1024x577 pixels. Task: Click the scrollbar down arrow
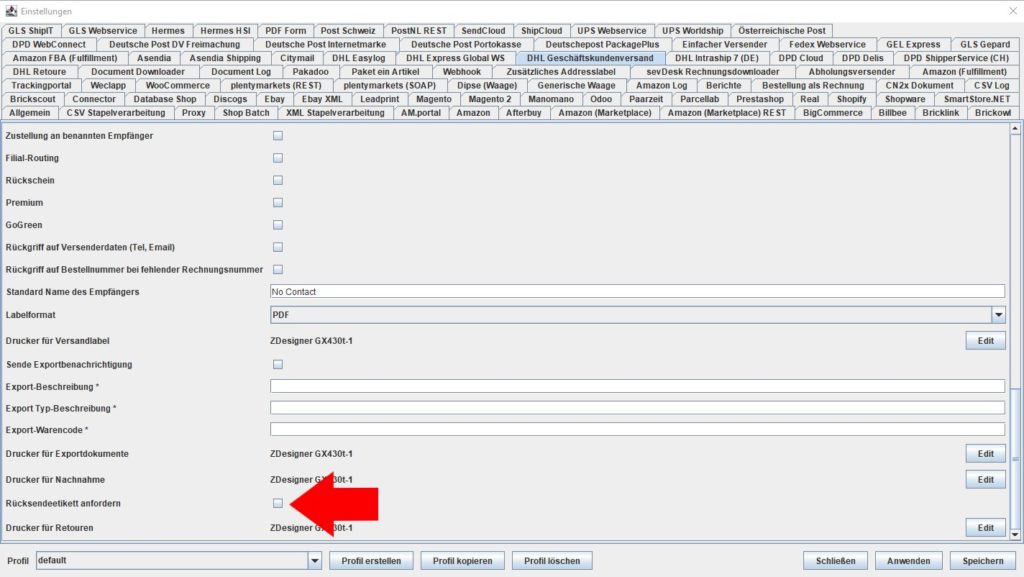(1015, 535)
